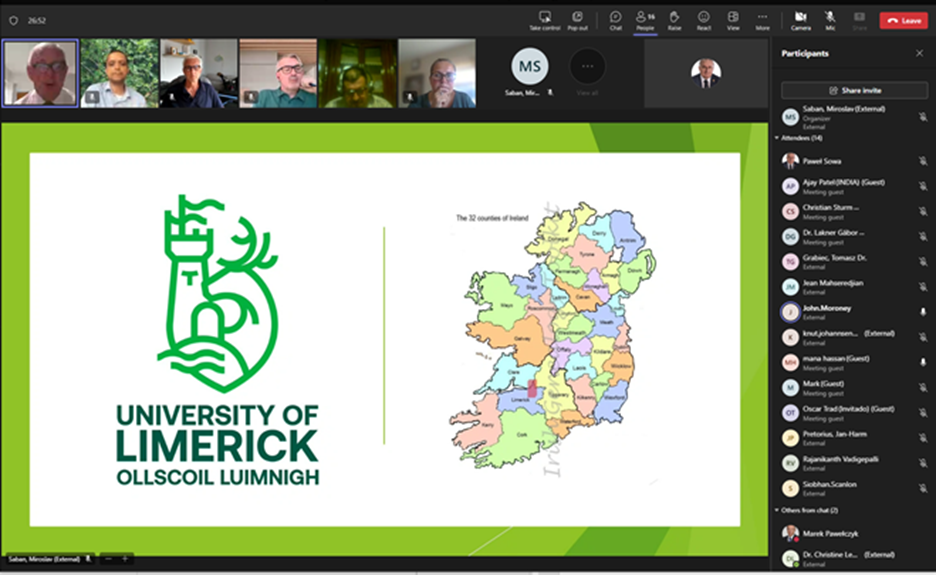Viewport: 936px width, 575px height.
Task: Click the muted mic icon for Jean Mahseredjian
Action: pos(923,287)
